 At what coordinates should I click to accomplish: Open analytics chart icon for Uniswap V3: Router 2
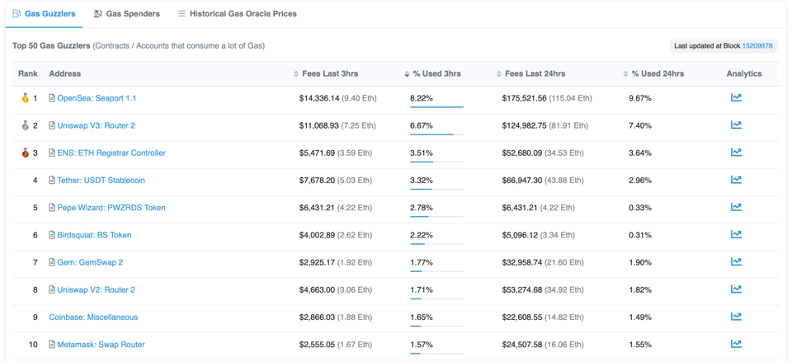736,125
